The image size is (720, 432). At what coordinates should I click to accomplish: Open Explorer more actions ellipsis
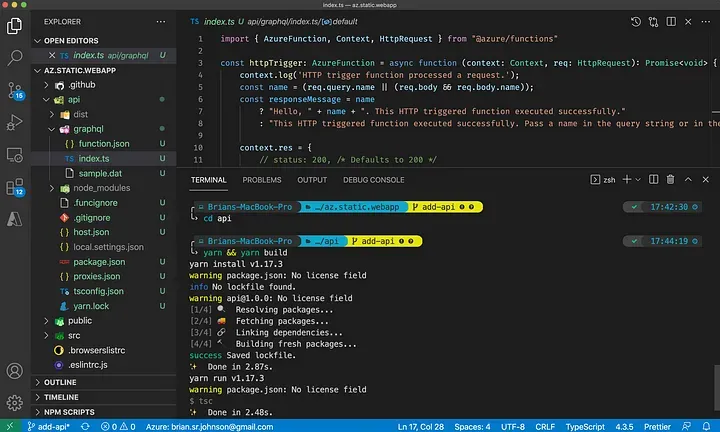pyautogui.click(x=161, y=22)
